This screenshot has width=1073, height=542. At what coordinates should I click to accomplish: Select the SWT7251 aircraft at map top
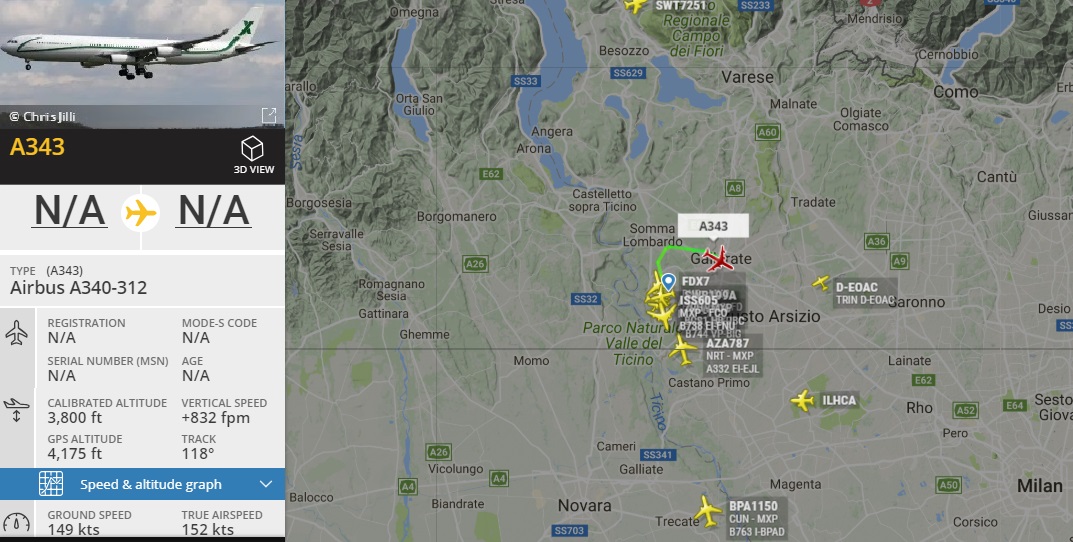[x=636, y=5]
